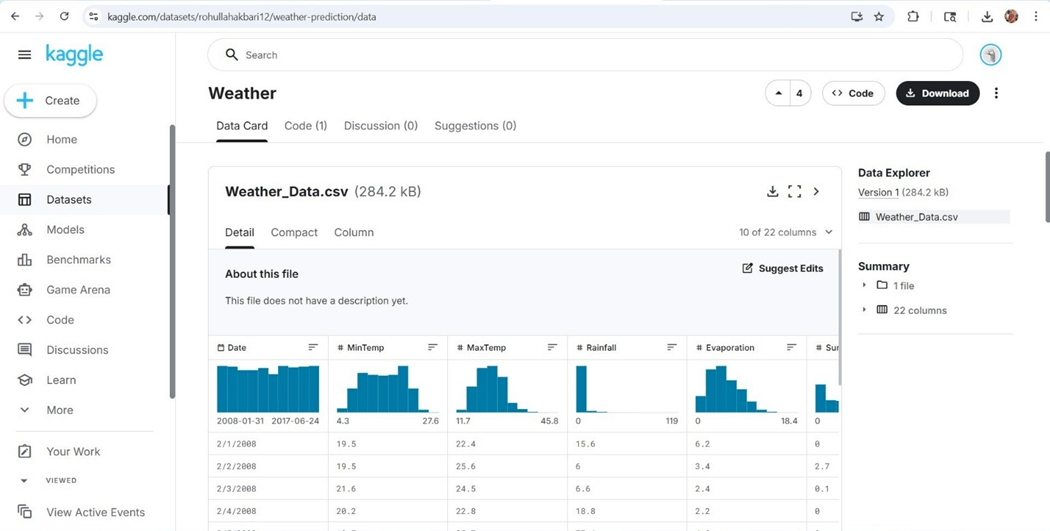This screenshot has height=531, width=1050.
Task: Enter fullscreen view of the data table
Action: pos(794,192)
